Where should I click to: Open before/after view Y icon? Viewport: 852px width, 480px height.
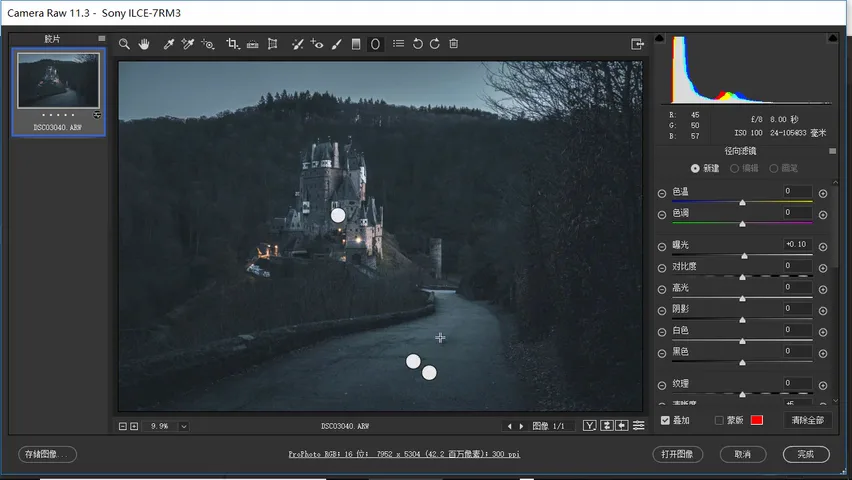(590, 426)
